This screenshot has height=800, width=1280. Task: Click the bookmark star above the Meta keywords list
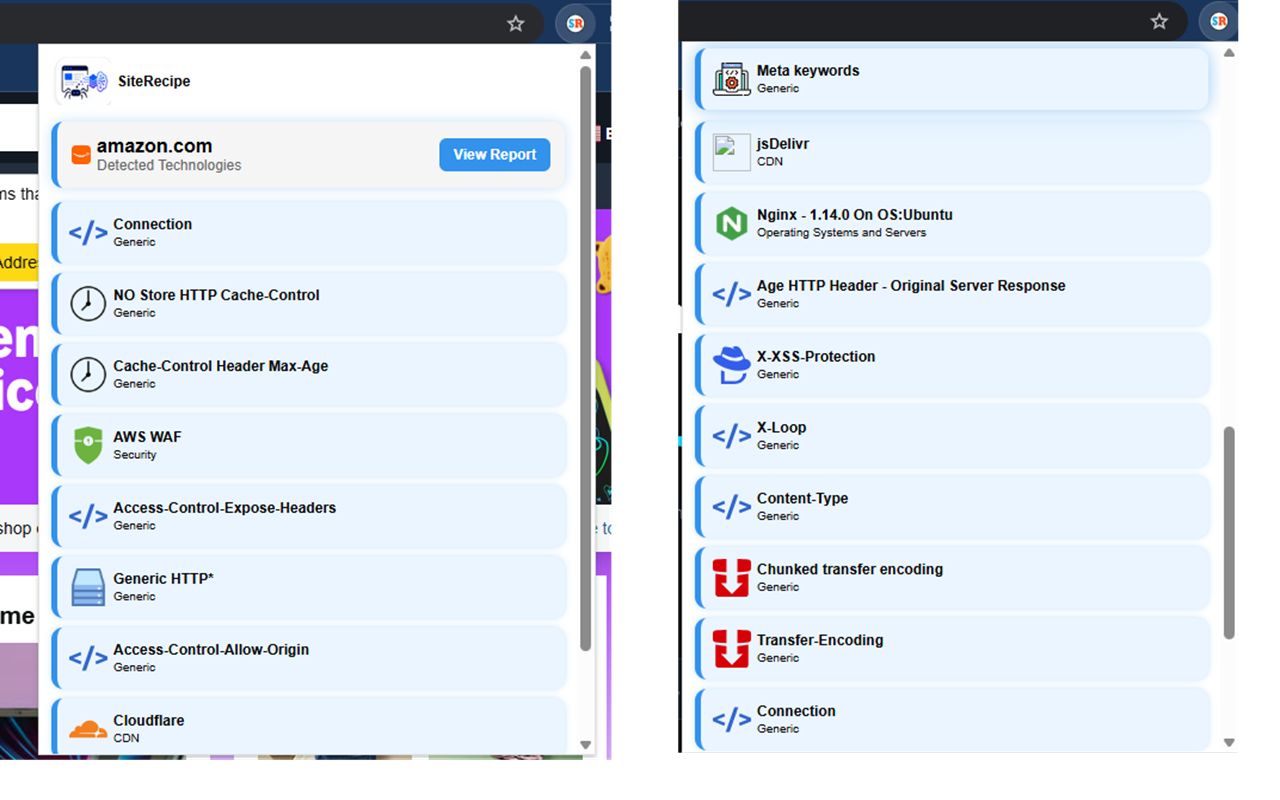pyautogui.click(x=1159, y=21)
